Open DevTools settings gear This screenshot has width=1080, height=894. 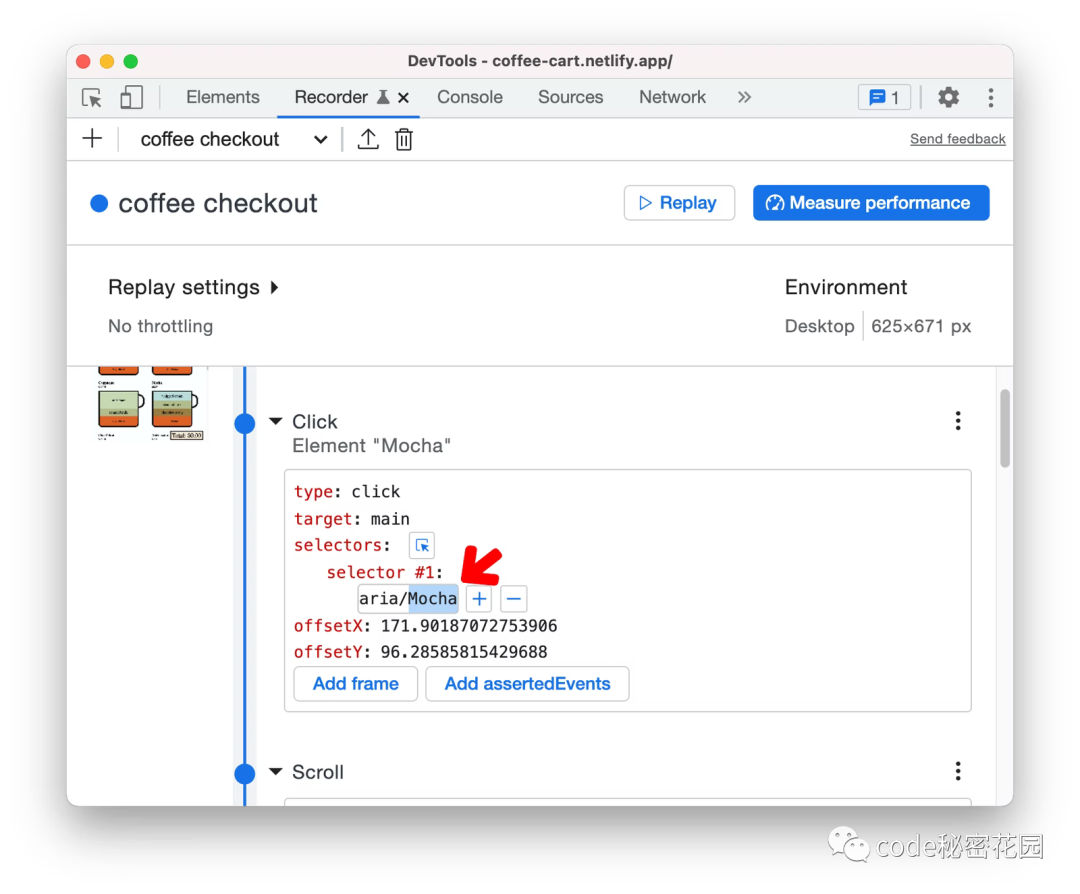[948, 97]
